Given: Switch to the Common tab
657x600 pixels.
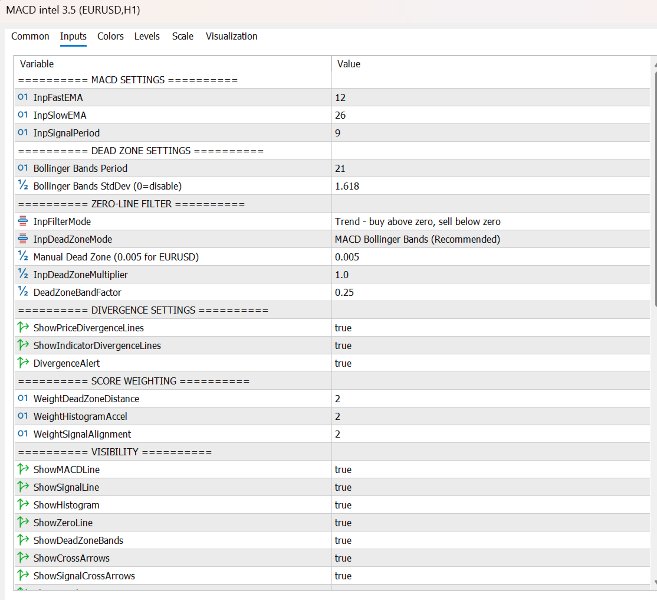Looking at the screenshot, I should (x=30, y=36).
